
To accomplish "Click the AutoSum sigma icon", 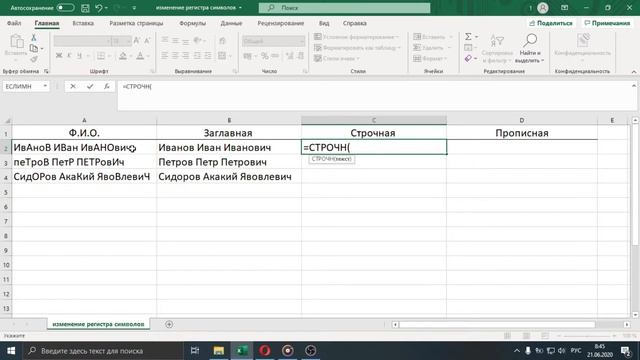I will click(x=468, y=37).
